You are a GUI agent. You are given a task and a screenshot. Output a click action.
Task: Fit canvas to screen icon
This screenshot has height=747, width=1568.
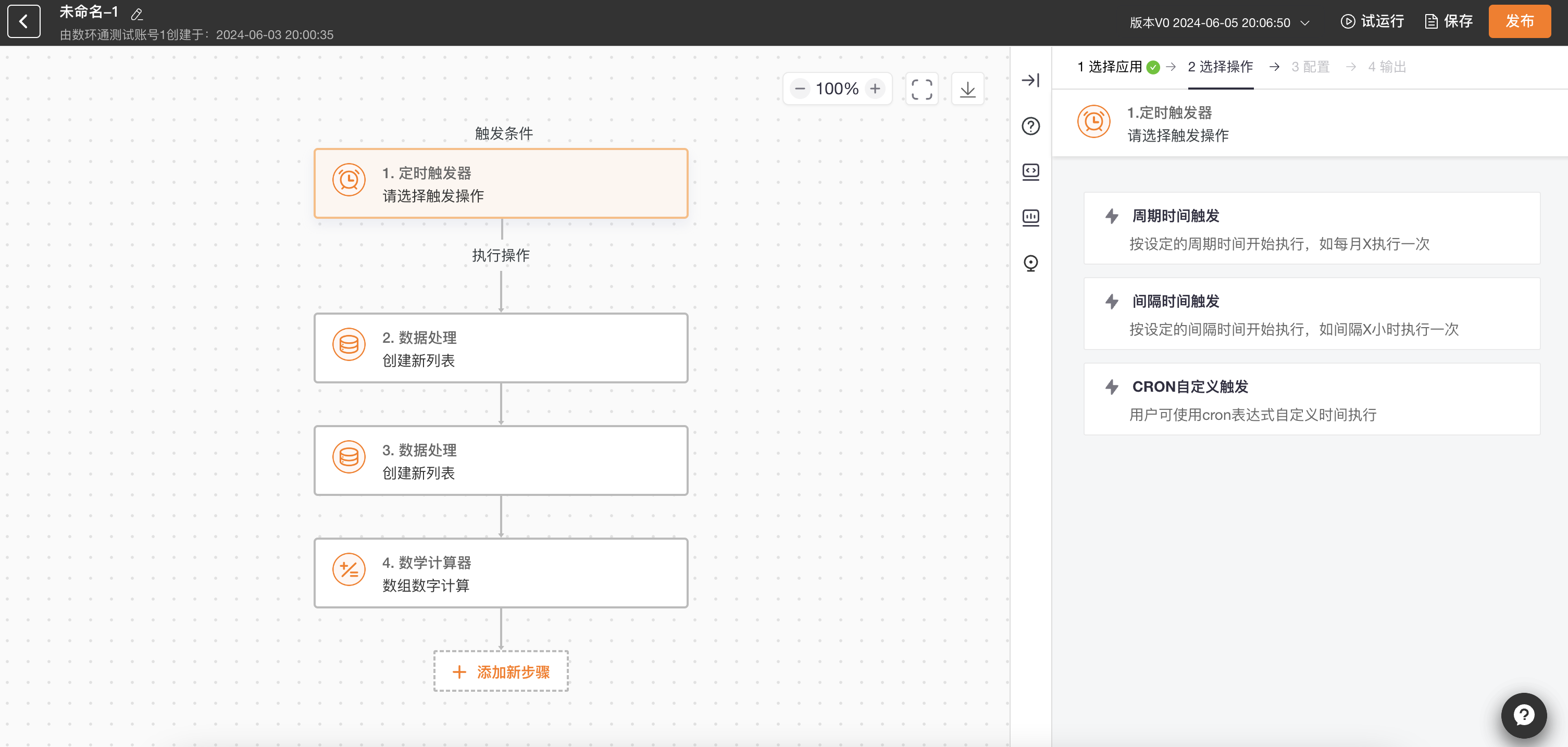tap(922, 89)
